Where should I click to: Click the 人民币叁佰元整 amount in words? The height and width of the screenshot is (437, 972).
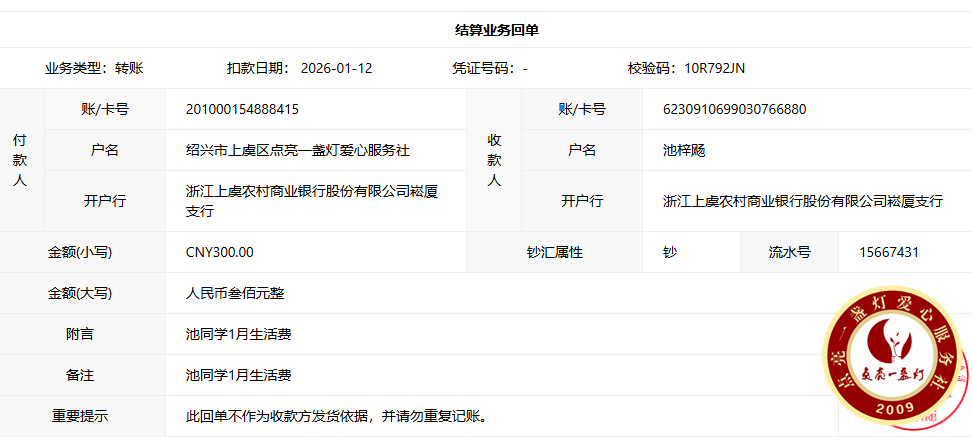coord(235,294)
